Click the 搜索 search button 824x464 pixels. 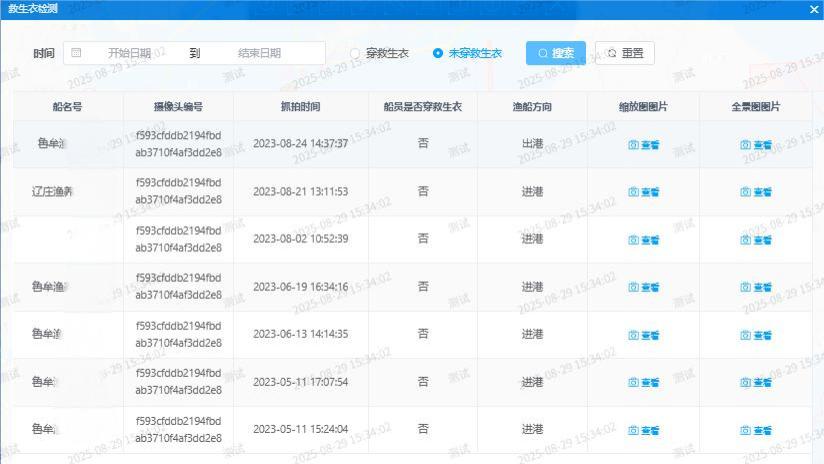click(x=555, y=53)
